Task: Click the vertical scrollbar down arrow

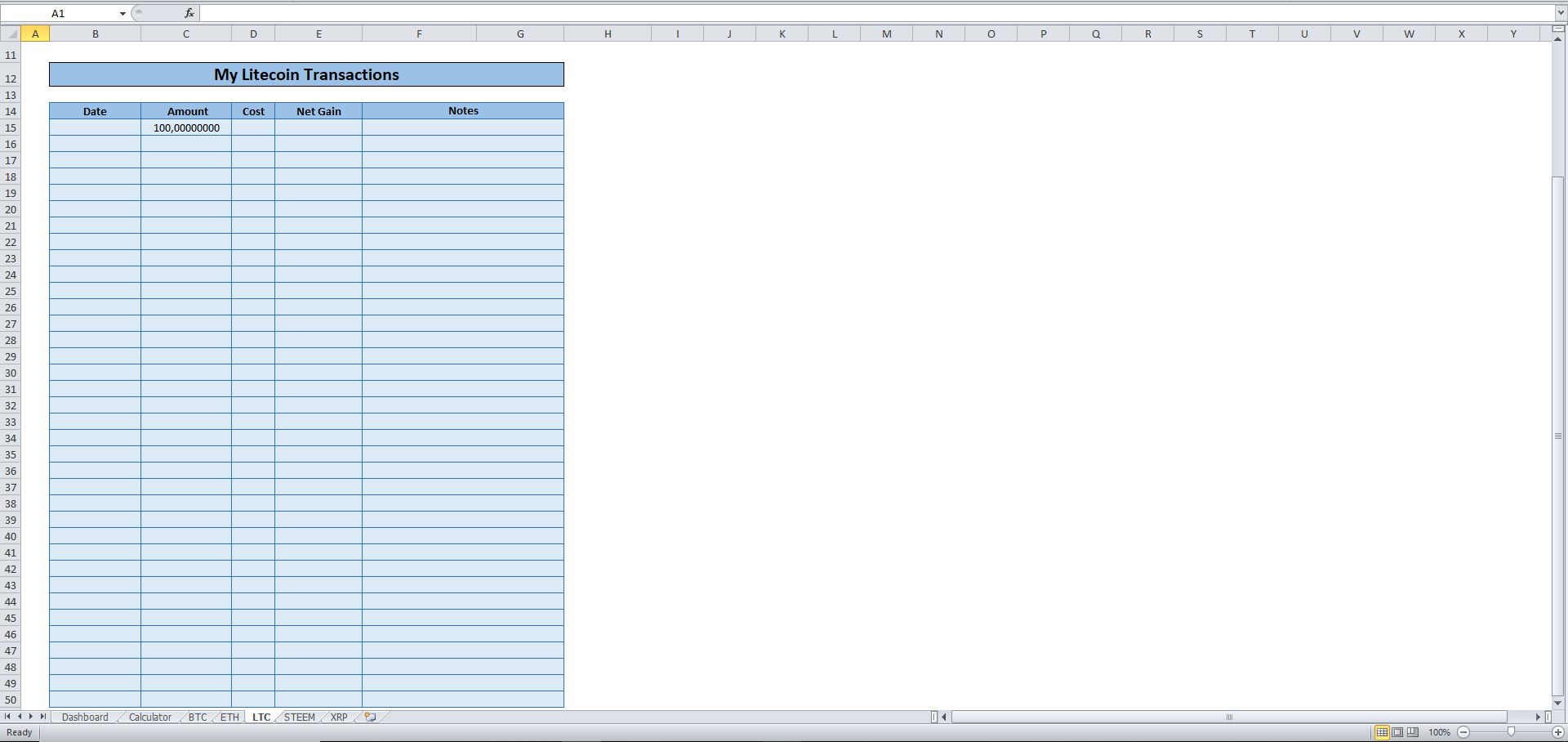Action: pos(1558,702)
